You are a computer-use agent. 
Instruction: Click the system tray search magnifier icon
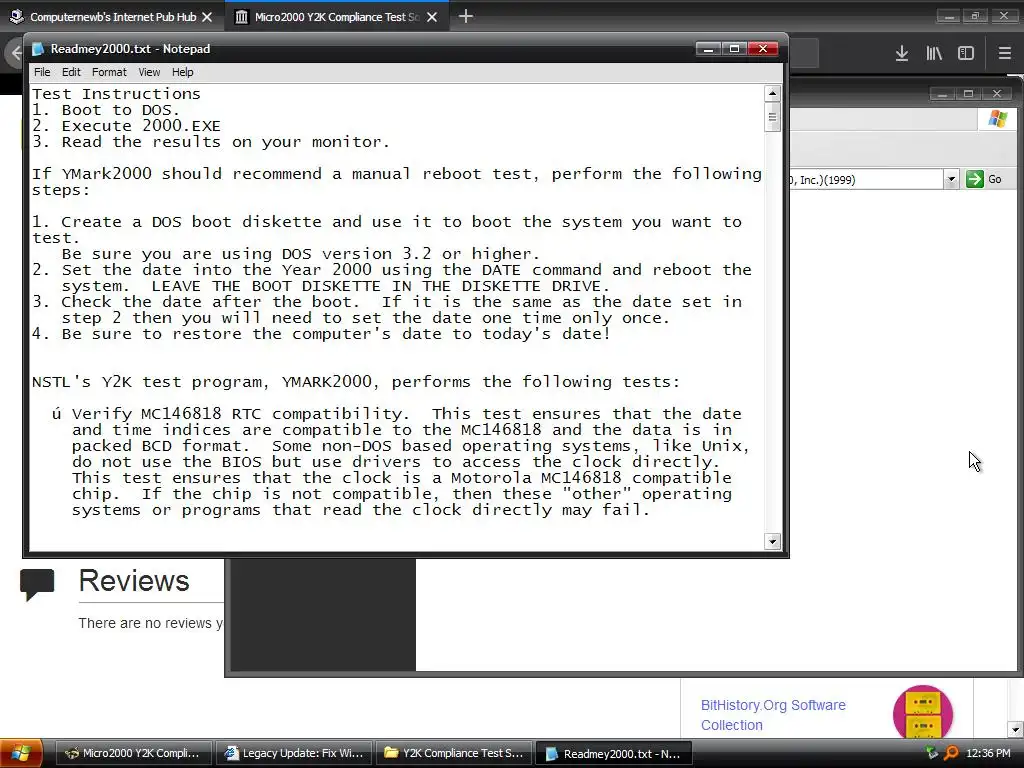[x=952, y=753]
